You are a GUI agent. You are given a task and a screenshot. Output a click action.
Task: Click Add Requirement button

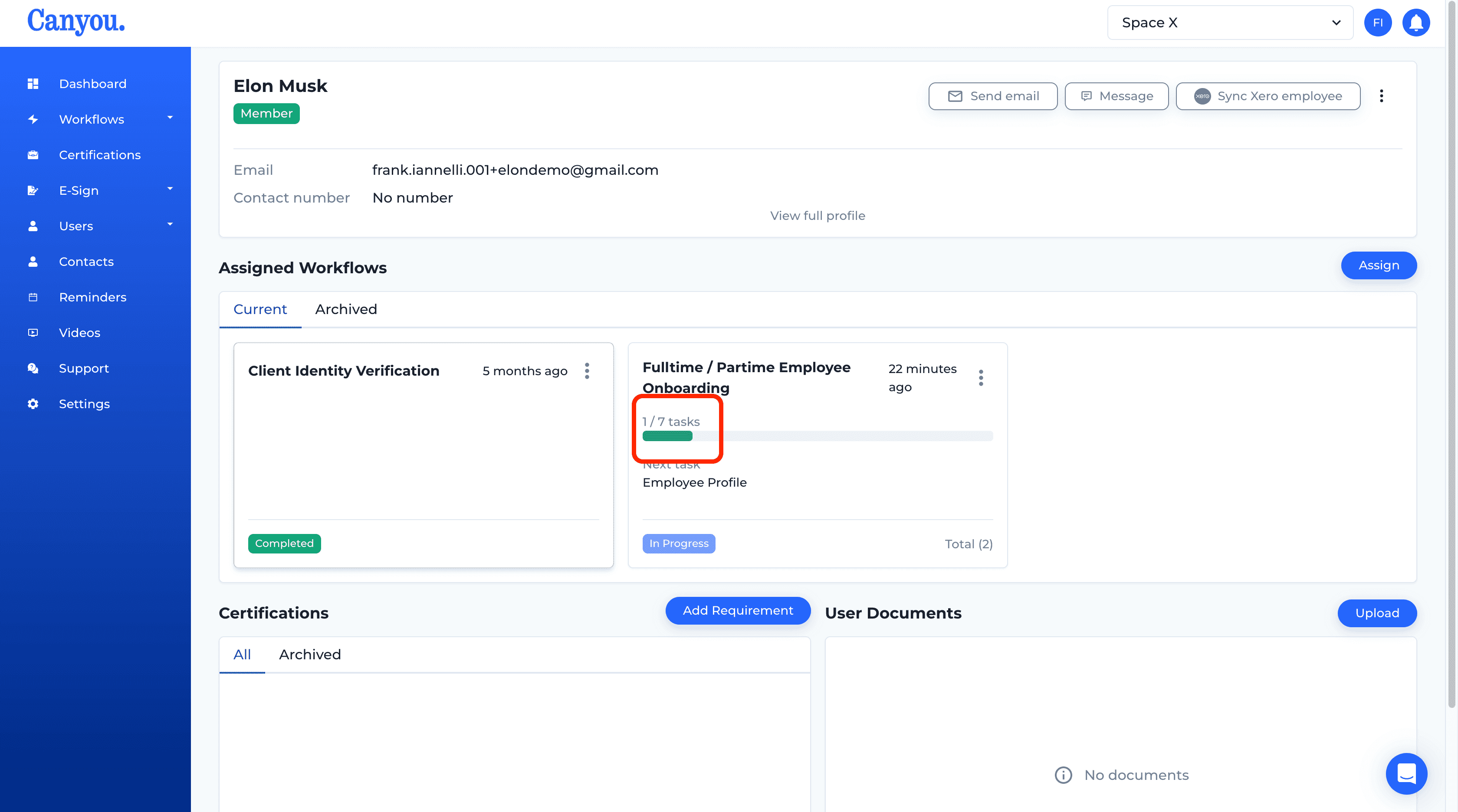click(738, 611)
